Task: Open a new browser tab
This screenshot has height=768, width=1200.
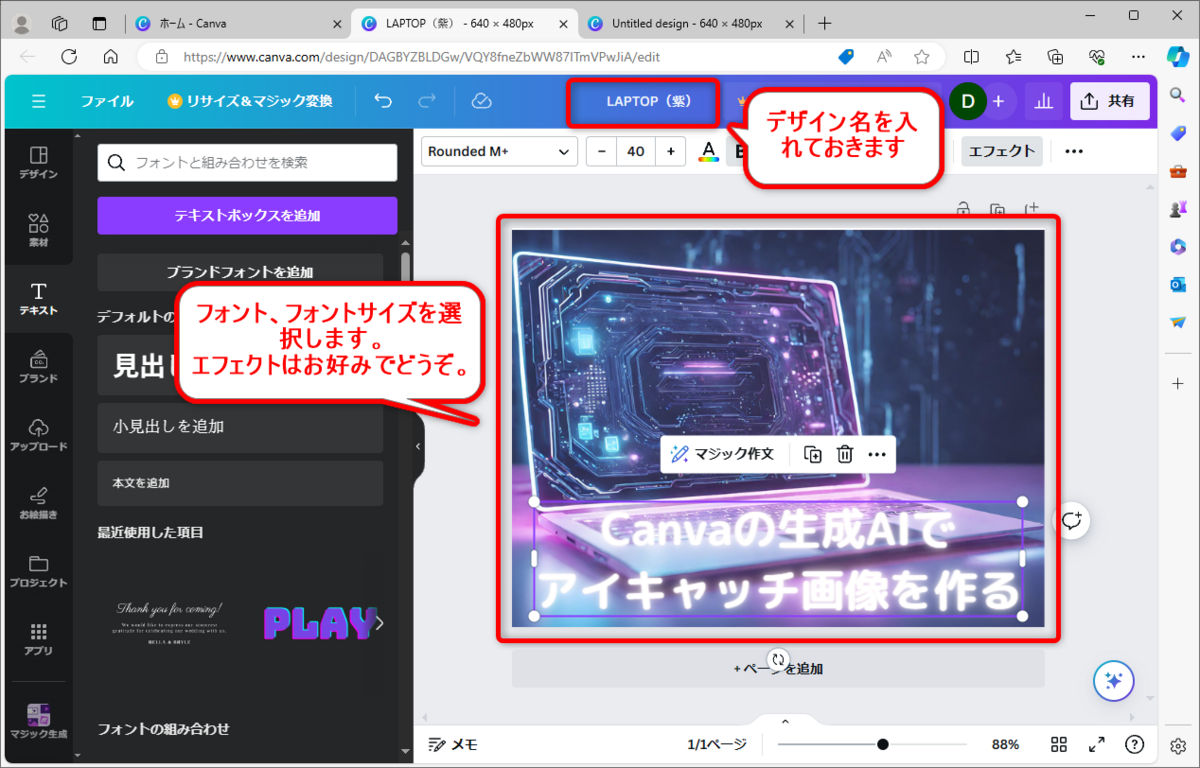Action: (x=825, y=23)
